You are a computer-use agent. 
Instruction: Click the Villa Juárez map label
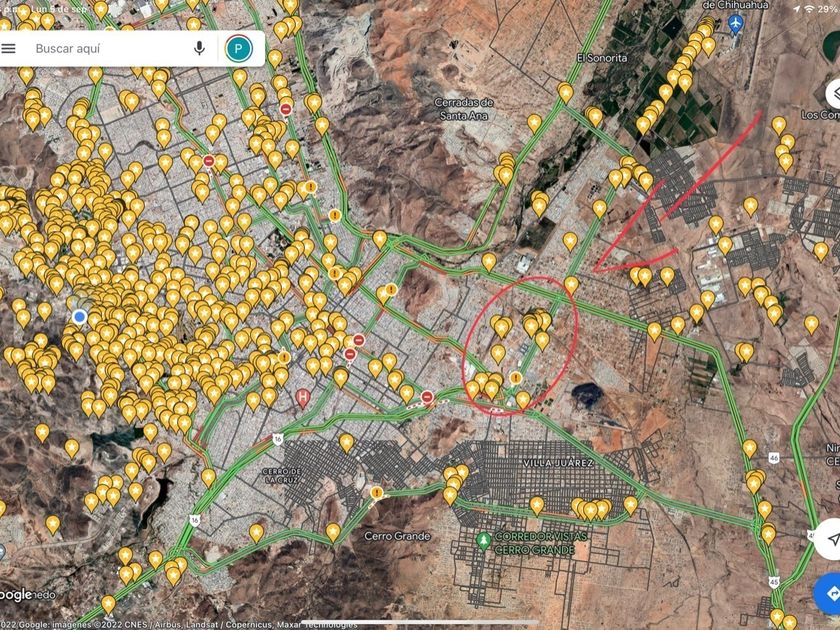[x=557, y=463]
